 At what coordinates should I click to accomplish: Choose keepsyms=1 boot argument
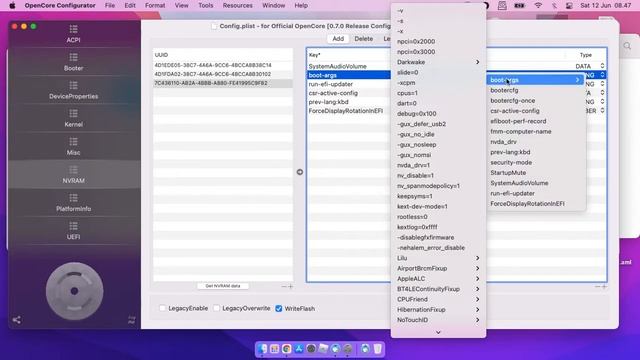(438, 196)
